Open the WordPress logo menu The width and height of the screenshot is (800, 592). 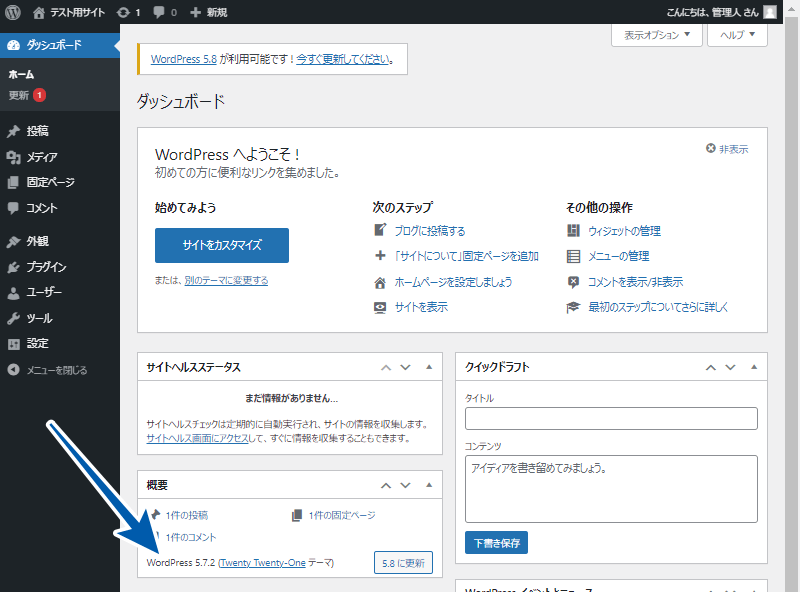13,12
